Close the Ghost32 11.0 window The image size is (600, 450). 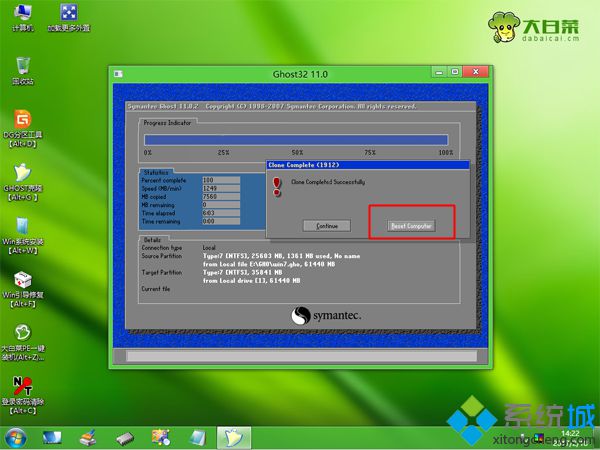(475, 72)
